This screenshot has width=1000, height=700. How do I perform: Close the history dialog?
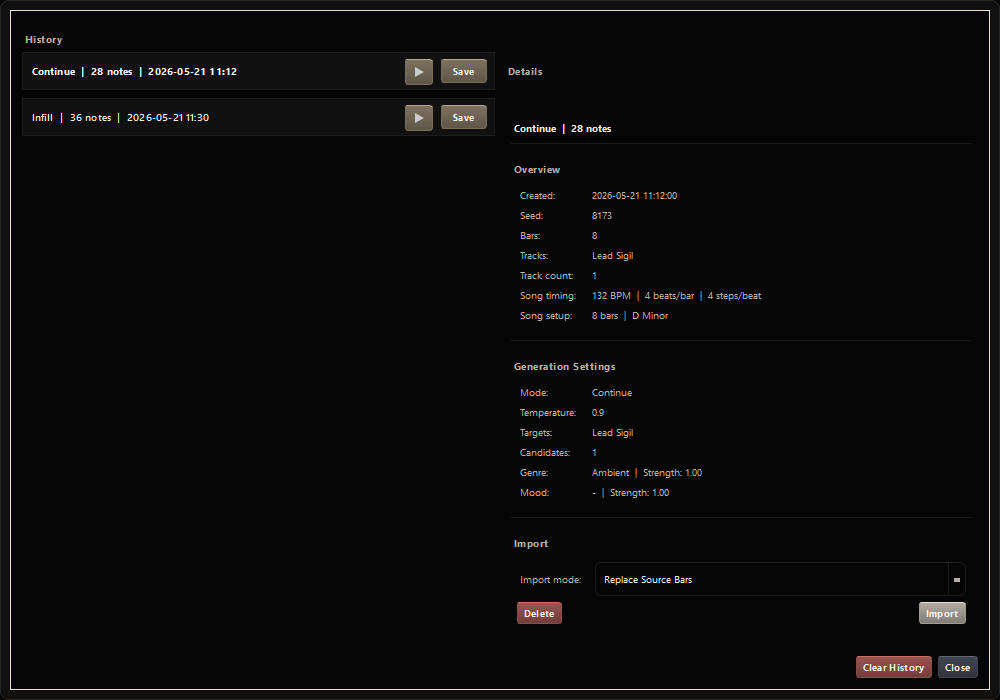tap(957, 667)
